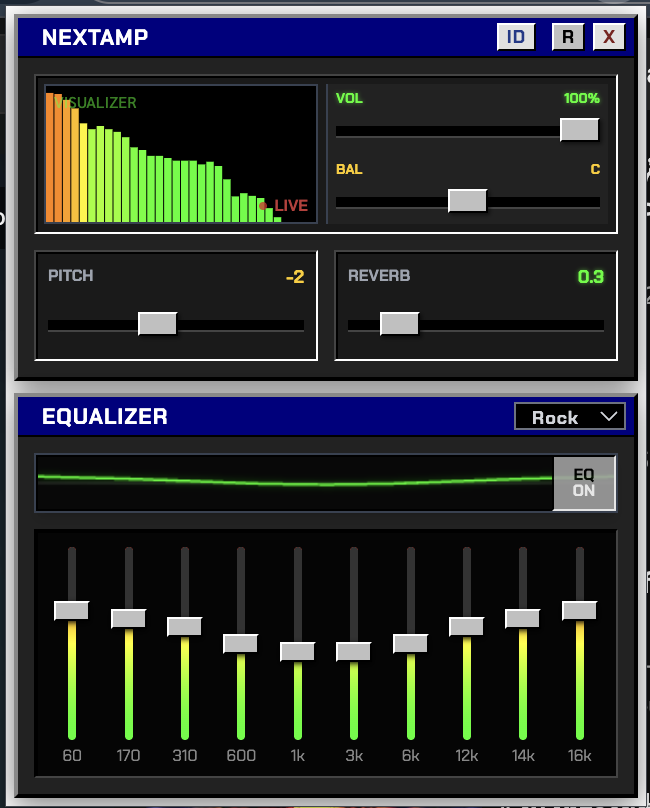Click the 12k equalizer fader knob
Image resolution: width=650 pixels, height=808 pixels.
coord(466,627)
